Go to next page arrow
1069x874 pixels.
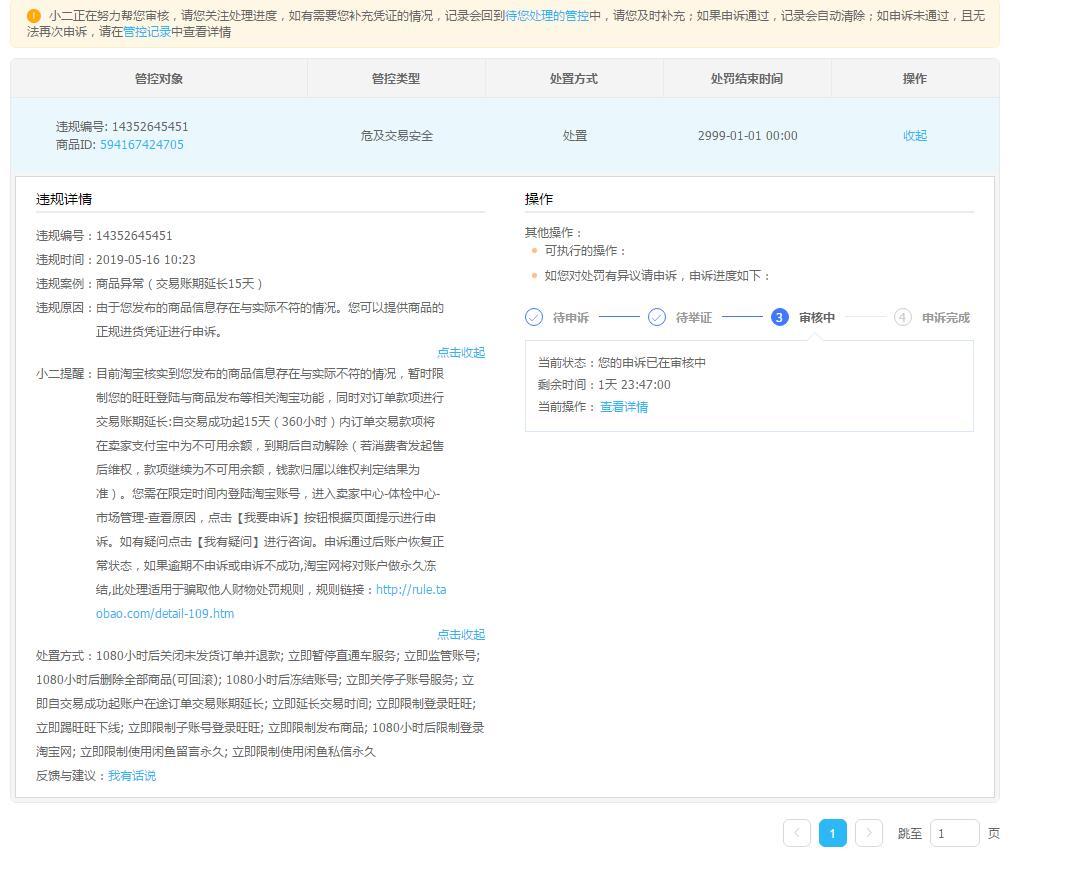click(x=869, y=833)
